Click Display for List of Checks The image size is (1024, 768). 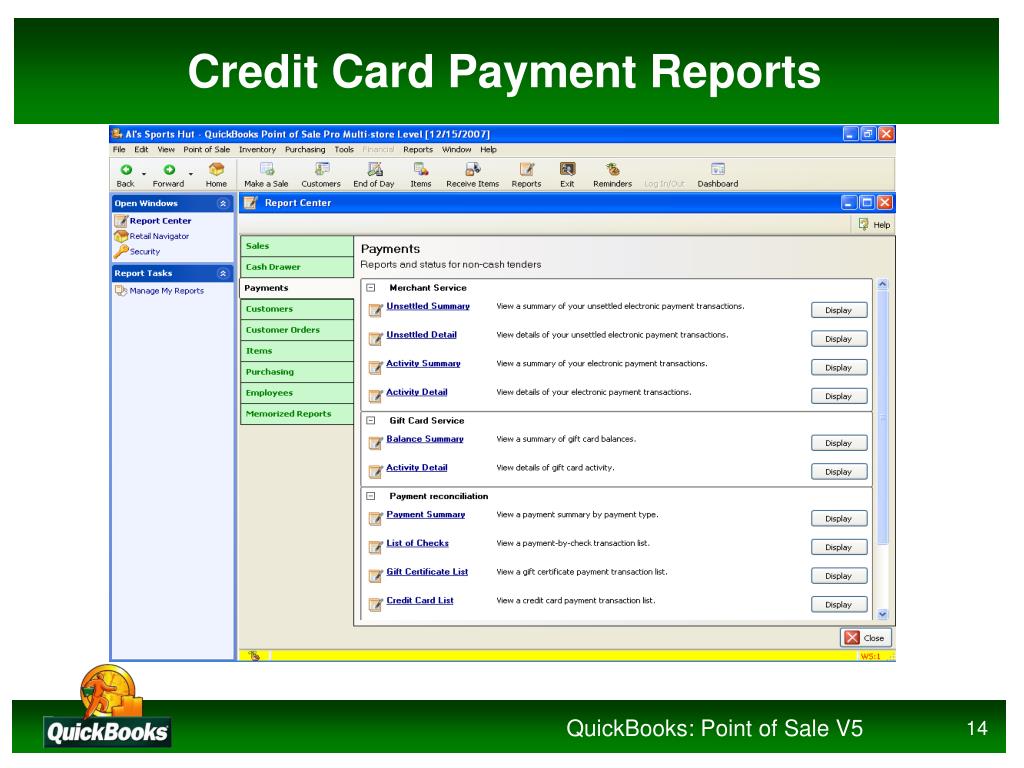(839, 547)
